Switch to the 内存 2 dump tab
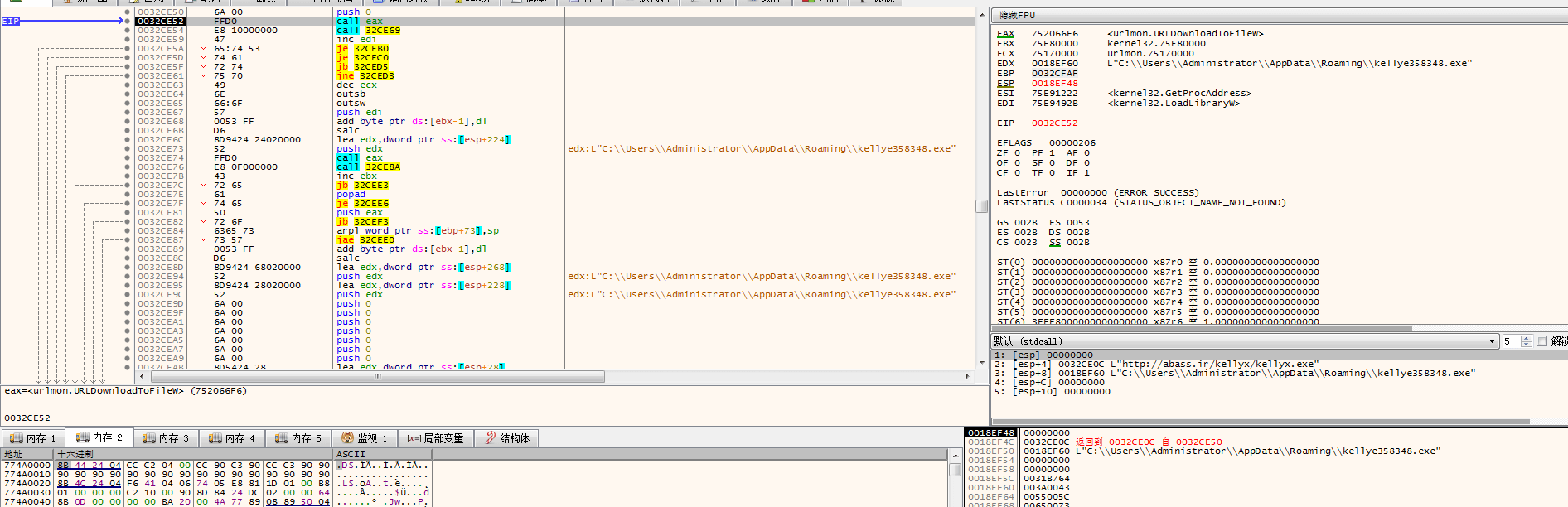The image size is (1568, 507). click(99, 437)
